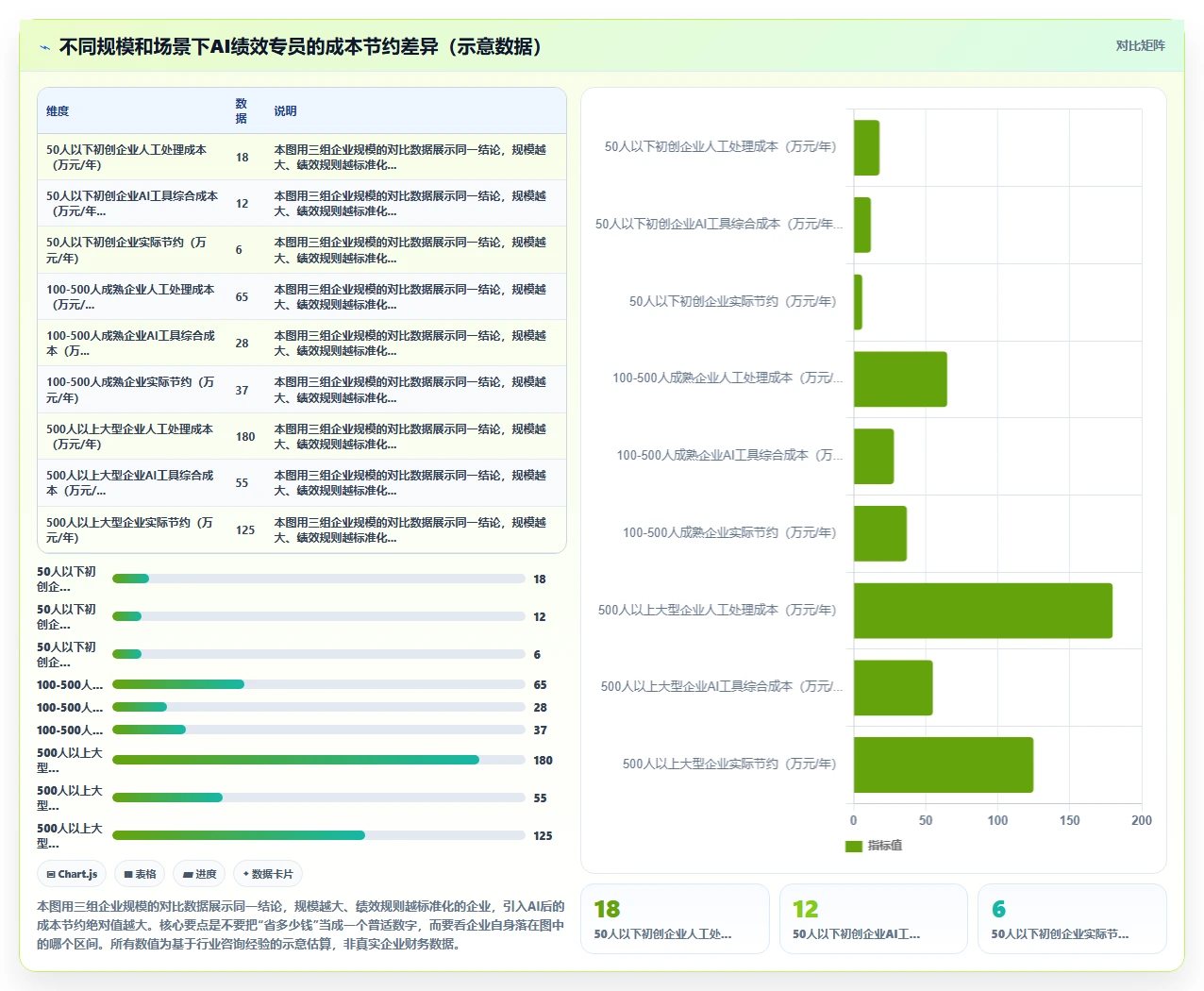This screenshot has width=1204, height=991.
Task: Open the data card showing 12
Action: [874, 919]
